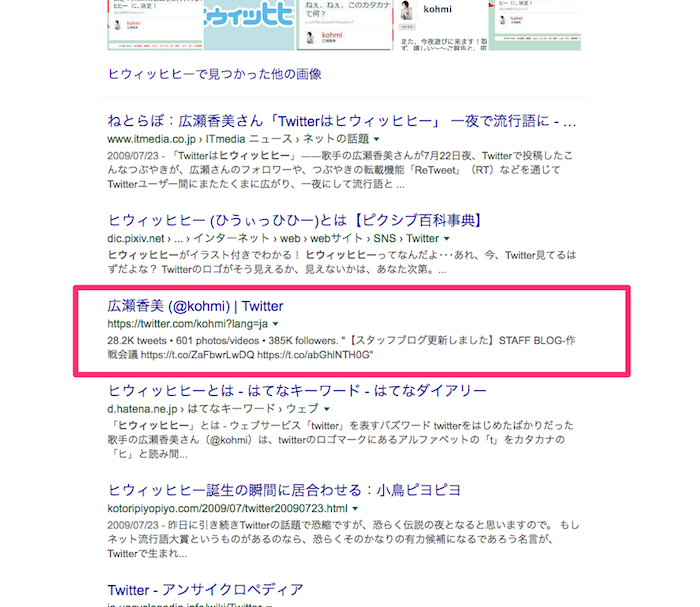Open the はてなキーワード ヒウィッヒヒー result

point(296,390)
